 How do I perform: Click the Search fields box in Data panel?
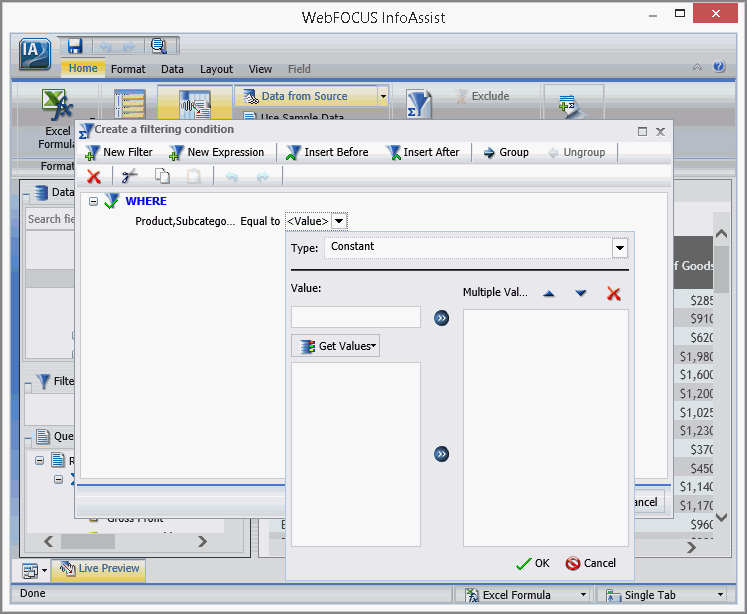point(50,219)
